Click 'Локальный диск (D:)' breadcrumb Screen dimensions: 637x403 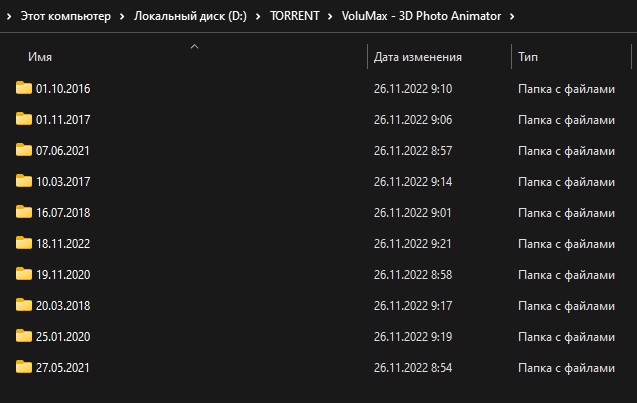[192, 17]
